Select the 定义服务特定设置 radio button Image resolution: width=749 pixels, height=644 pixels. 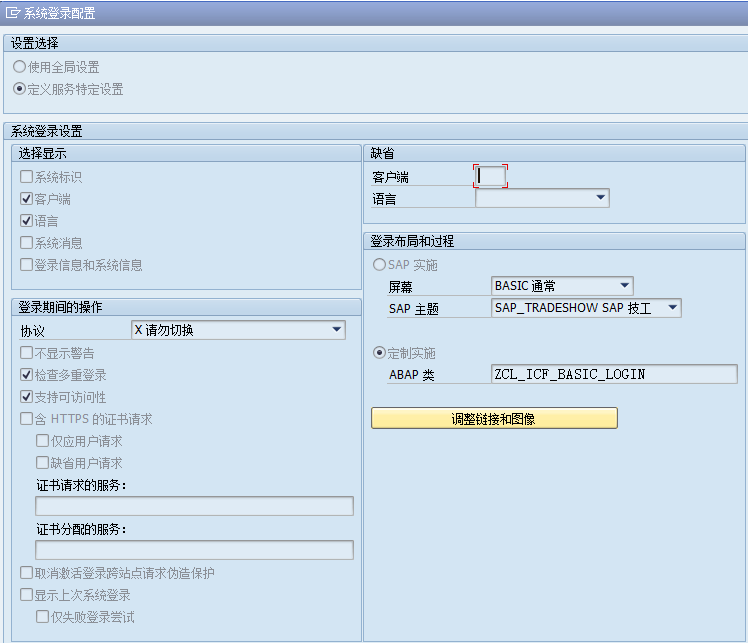19,89
